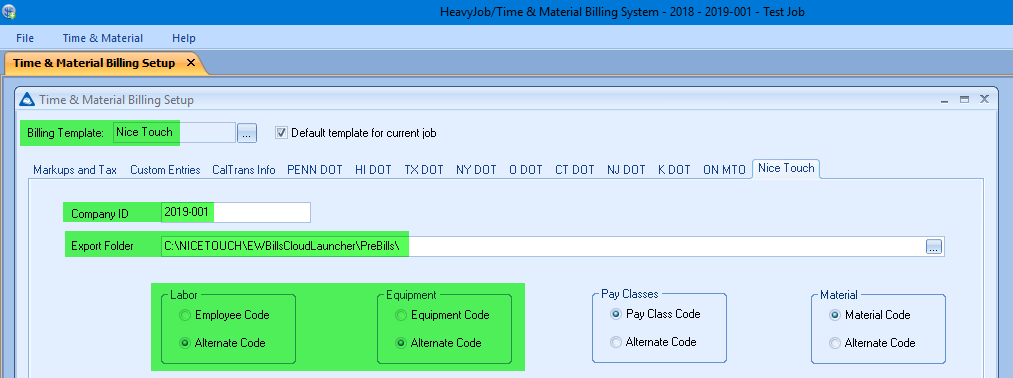
Task: Open the File menu
Action: 25,38
